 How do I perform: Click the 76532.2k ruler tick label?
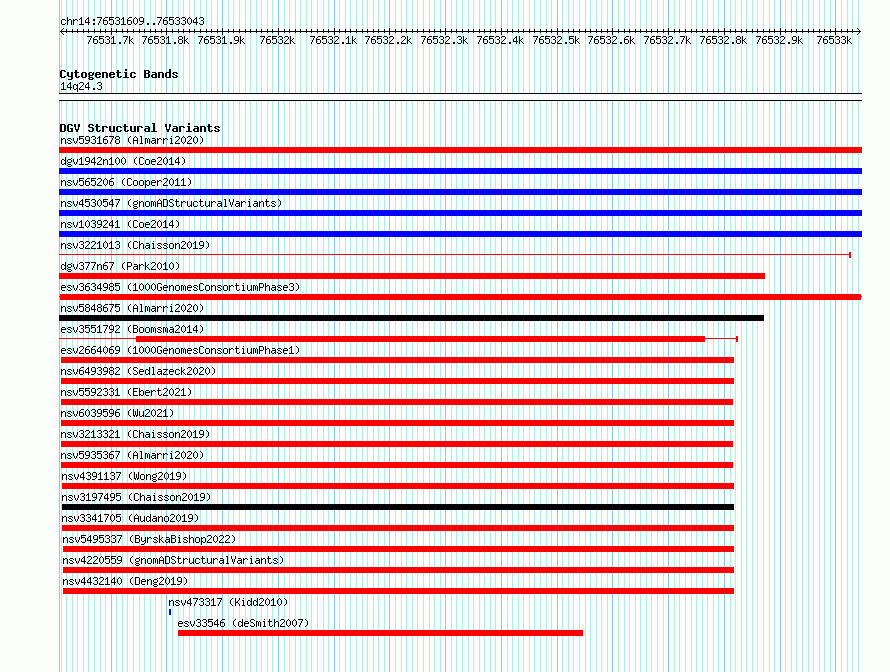coord(388,40)
